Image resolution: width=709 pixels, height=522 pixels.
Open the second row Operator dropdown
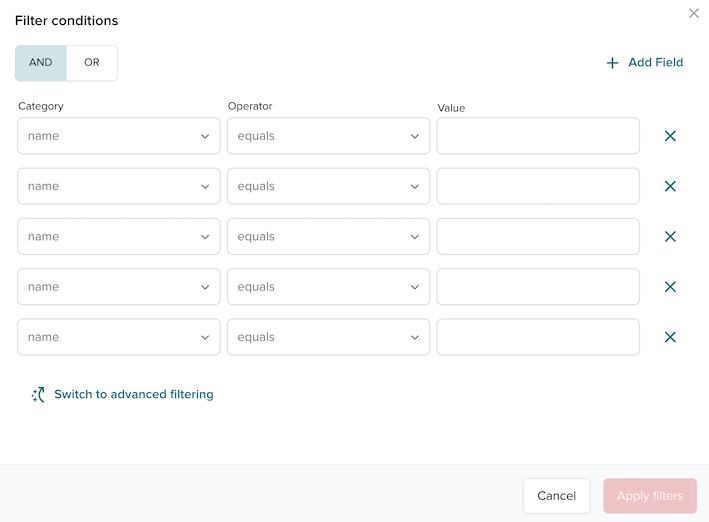(328, 186)
